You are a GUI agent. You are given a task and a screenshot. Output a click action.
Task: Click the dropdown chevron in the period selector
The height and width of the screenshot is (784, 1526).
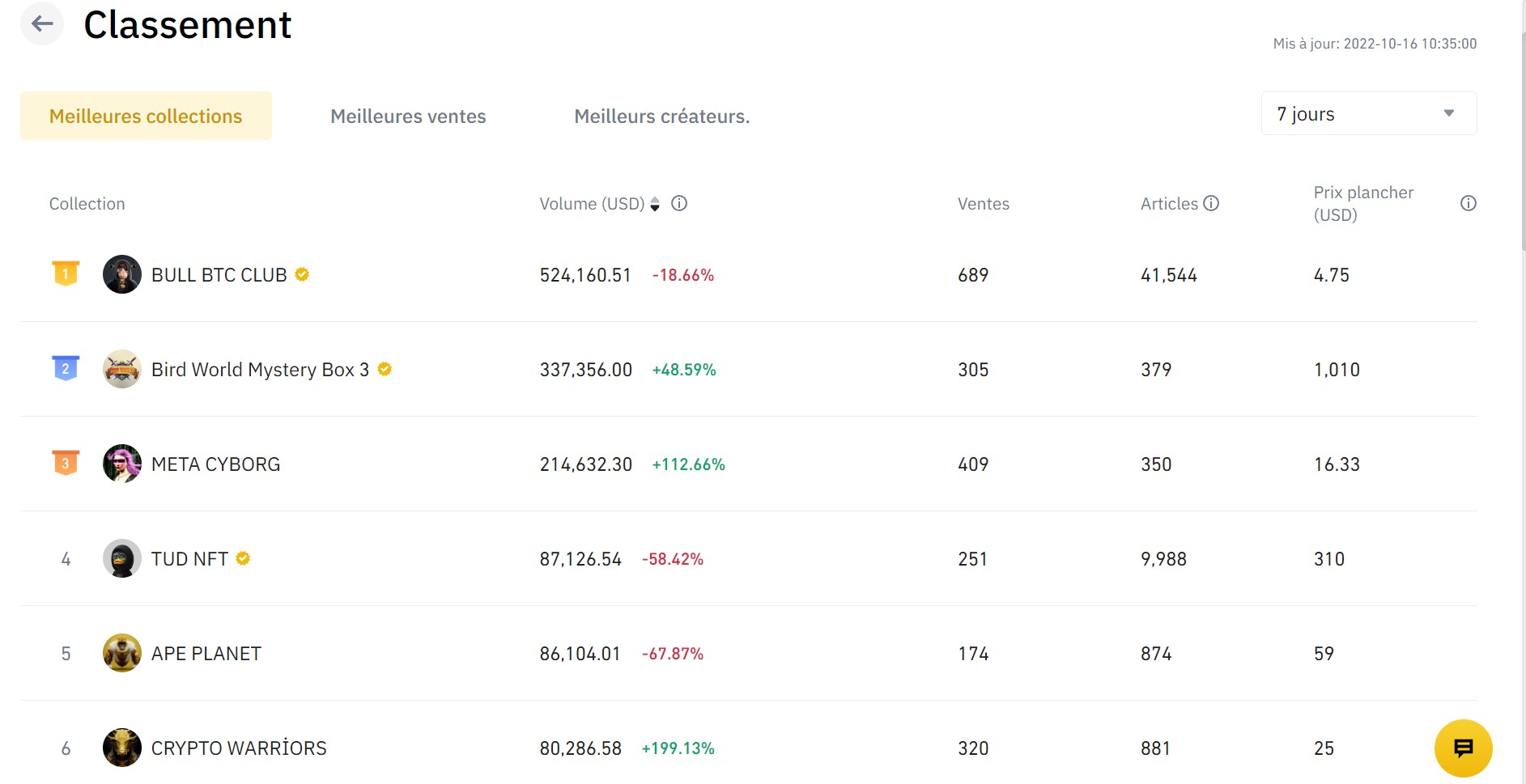[1449, 113]
